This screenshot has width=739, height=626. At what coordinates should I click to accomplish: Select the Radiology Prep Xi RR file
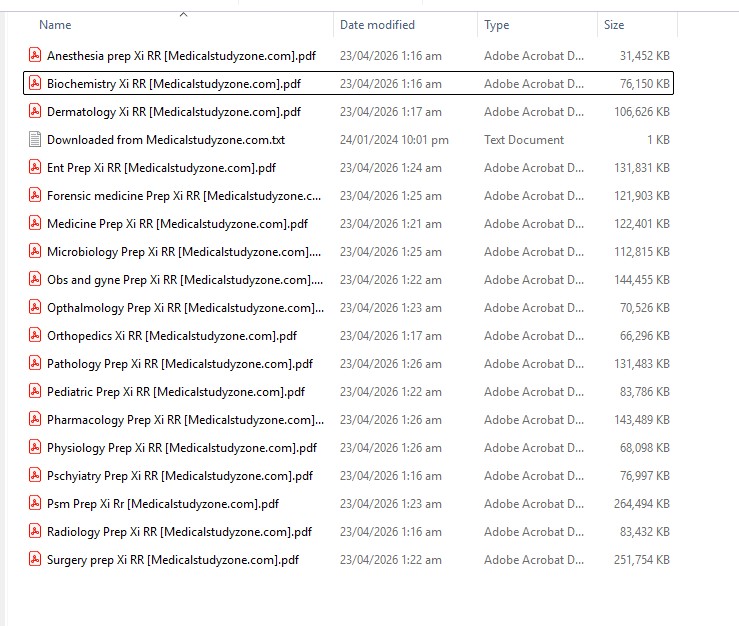179,532
